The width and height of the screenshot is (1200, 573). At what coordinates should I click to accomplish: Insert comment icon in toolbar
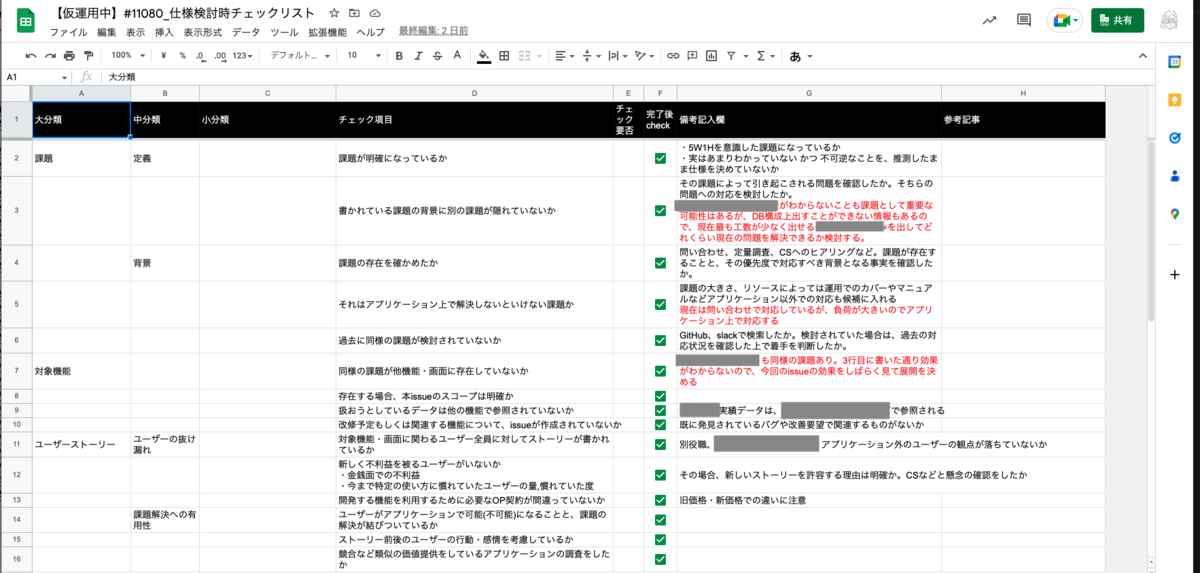693,56
